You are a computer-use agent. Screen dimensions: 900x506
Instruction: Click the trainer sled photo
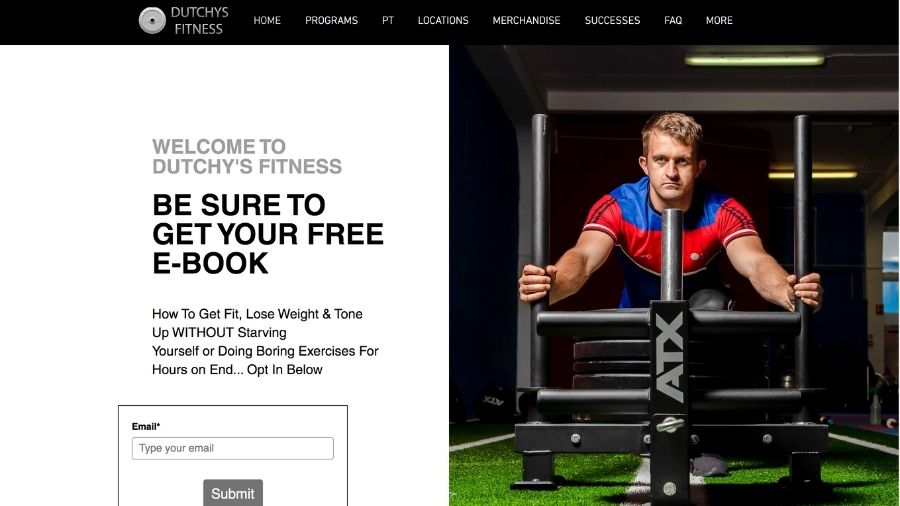click(674, 275)
